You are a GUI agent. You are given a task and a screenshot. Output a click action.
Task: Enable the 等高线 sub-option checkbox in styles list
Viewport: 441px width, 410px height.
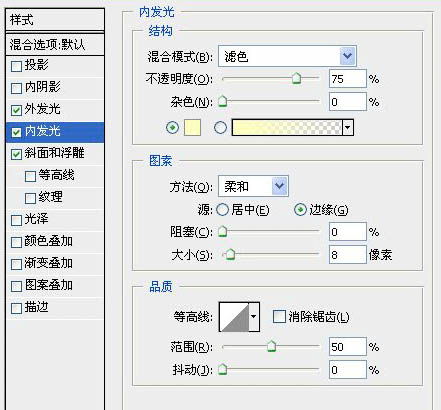pyautogui.click(x=30, y=176)
